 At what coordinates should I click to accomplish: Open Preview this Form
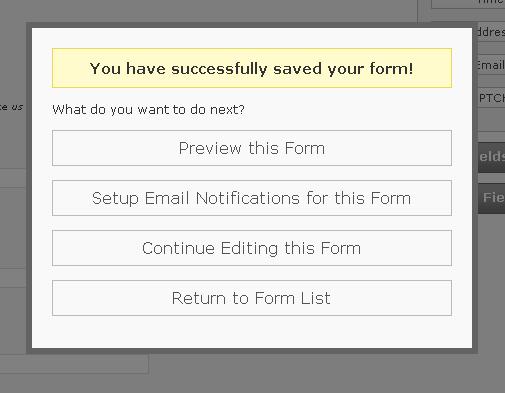252,148
